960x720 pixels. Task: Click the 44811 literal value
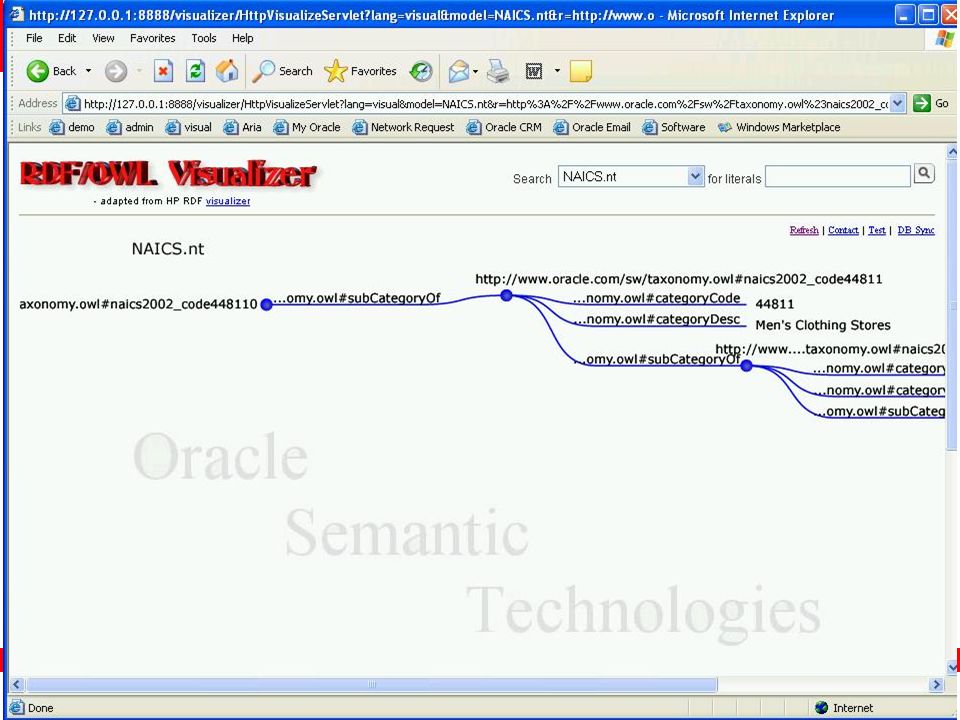(x=774, y=304)
